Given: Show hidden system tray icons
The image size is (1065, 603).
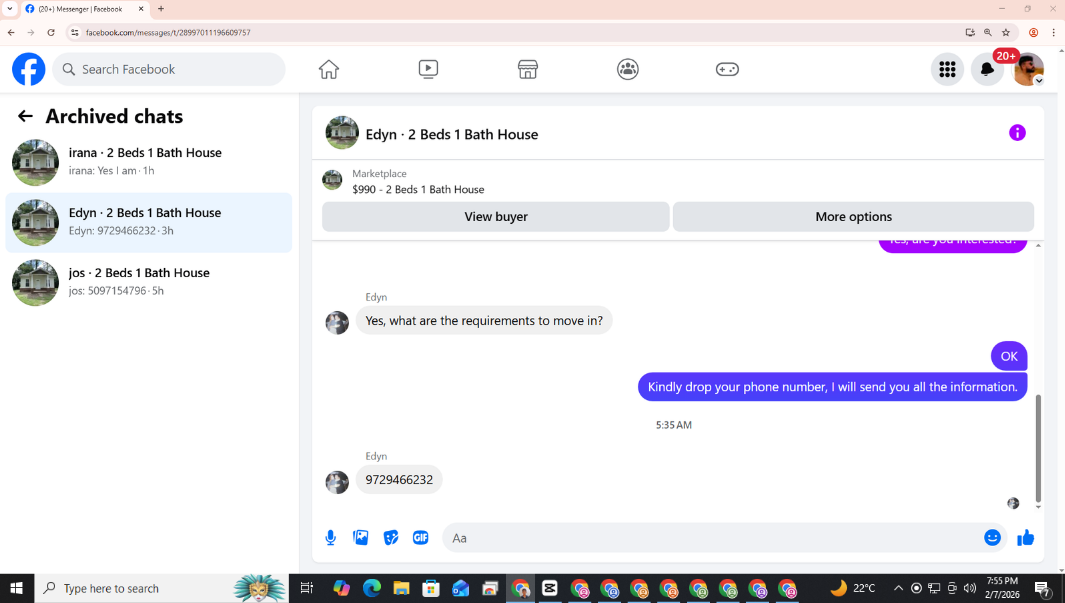Looking at the screenshot, I should pos(898,588).
